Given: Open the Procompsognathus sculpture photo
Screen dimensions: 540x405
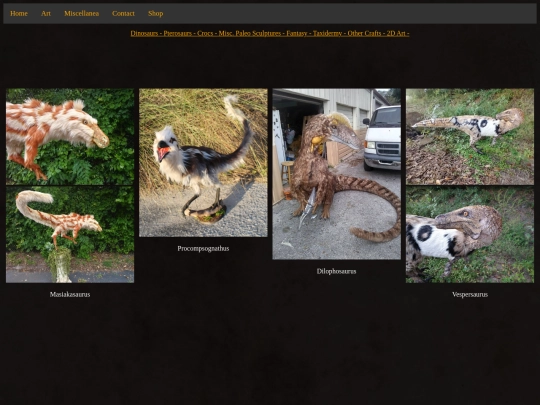Looking at the screenshot, I should 203,163.
